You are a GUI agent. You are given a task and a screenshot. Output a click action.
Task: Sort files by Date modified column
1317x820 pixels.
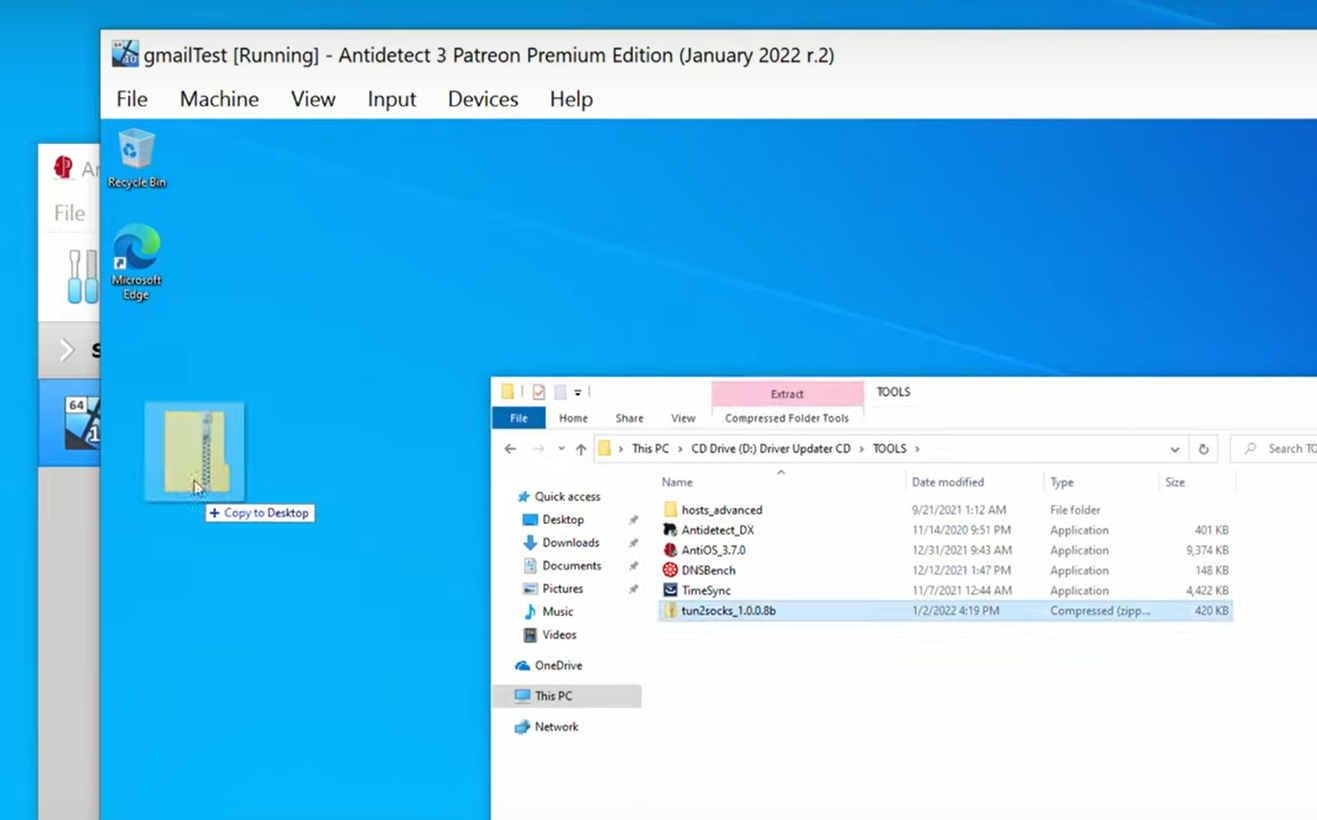point(947,482)
